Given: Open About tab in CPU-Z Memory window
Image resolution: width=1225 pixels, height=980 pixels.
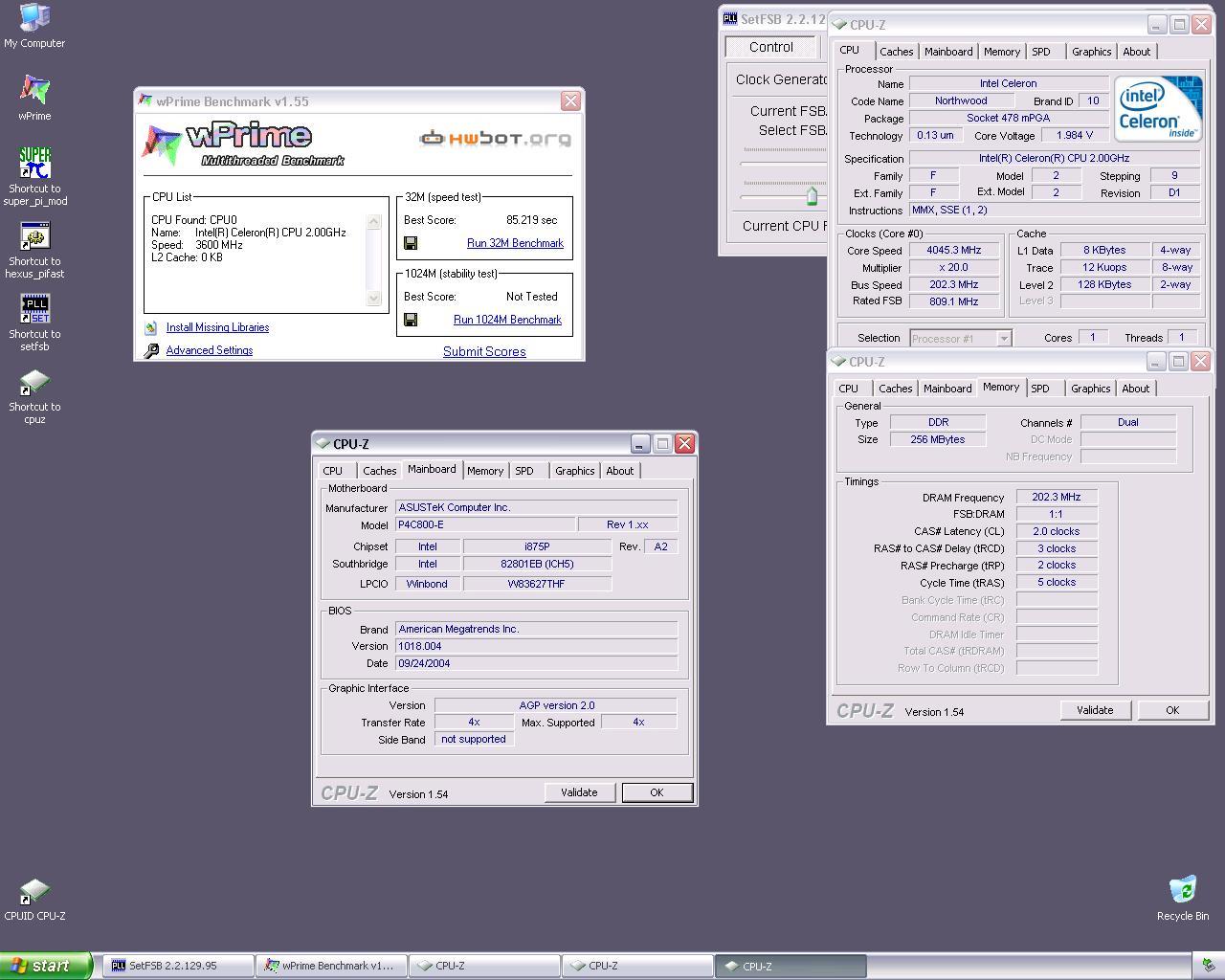Looking at the screenshot, I should [1136, 389].
